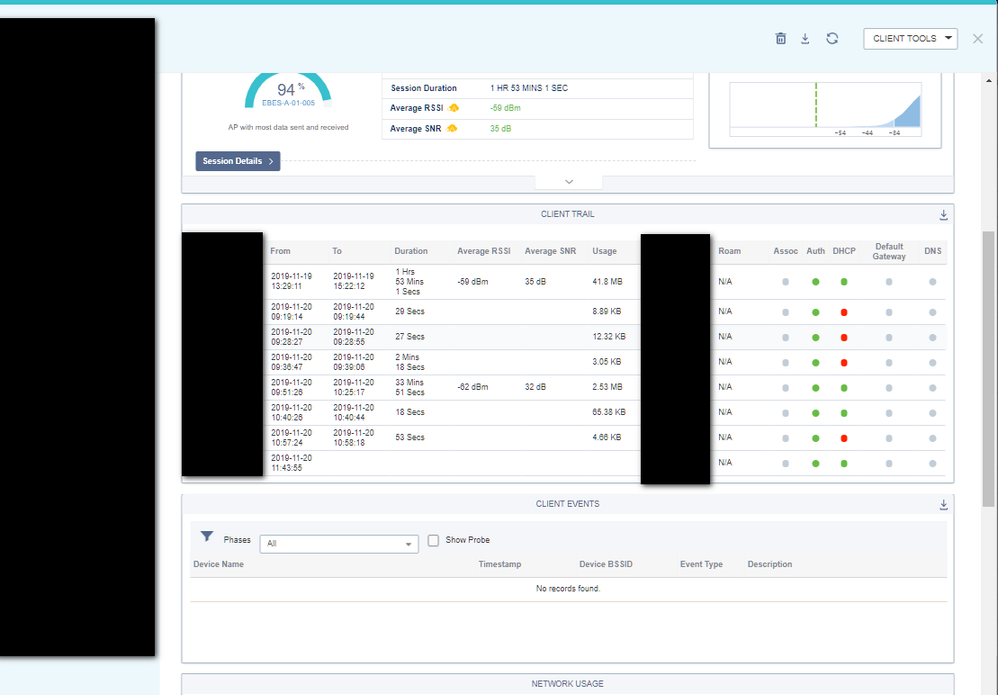This screenshot has width=998, height=695.
Task: Select the '-62 dBm' average RSSI cell
Action: click(473, 387)
